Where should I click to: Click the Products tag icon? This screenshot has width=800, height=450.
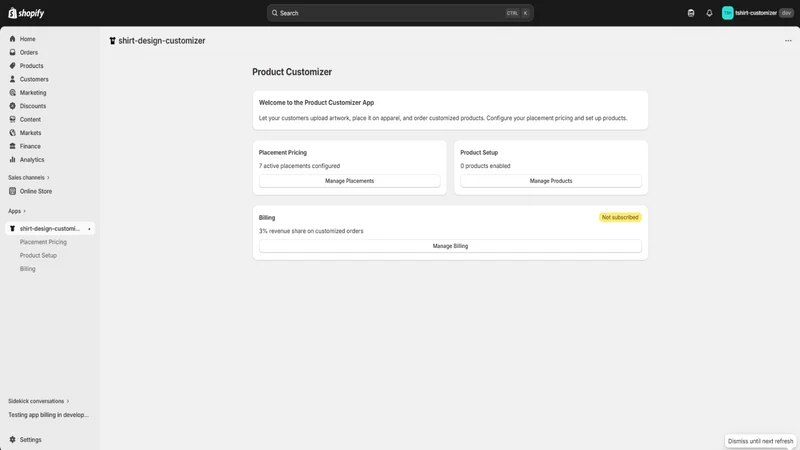point(12,65)
